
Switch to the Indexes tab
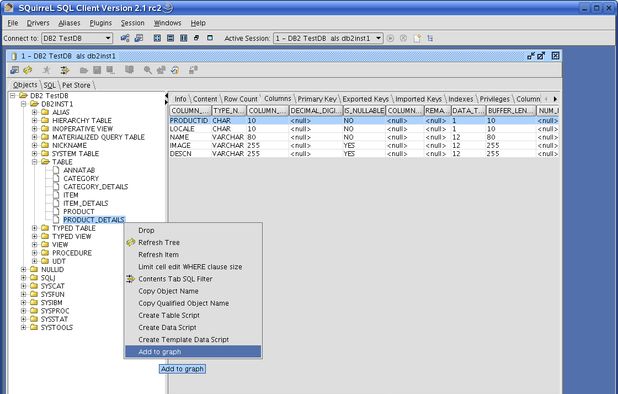coord(460,99)
